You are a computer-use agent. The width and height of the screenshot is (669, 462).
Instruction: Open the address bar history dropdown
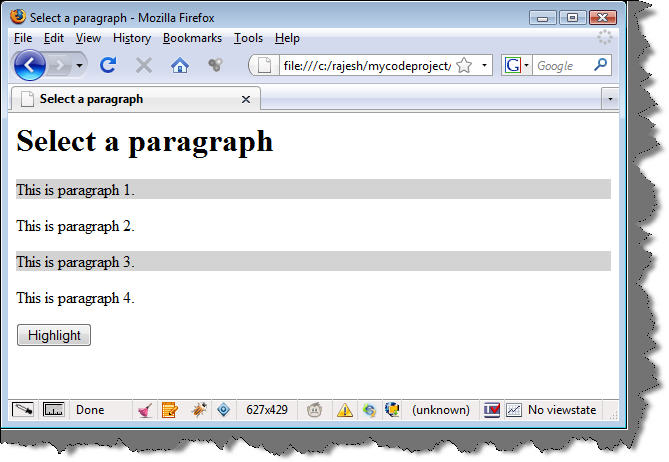[484, 65]
